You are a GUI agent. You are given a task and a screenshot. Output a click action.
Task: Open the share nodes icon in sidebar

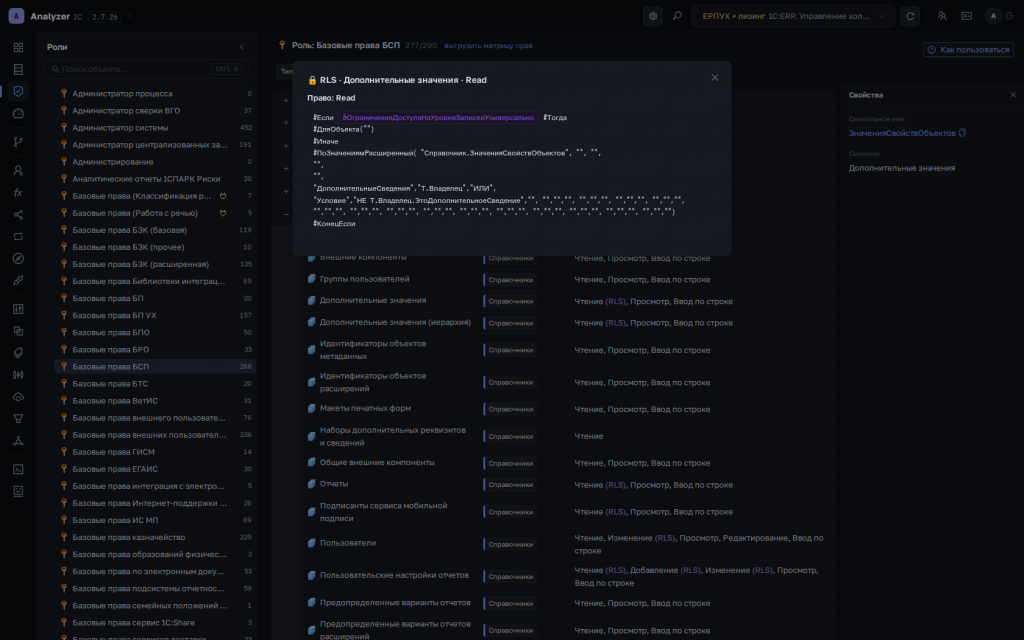[x=18, y=215]
